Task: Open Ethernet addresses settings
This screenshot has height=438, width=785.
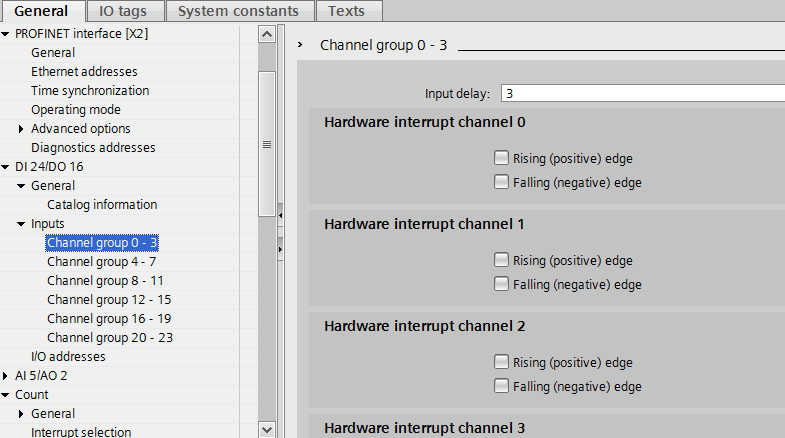Action: [84, 72]
